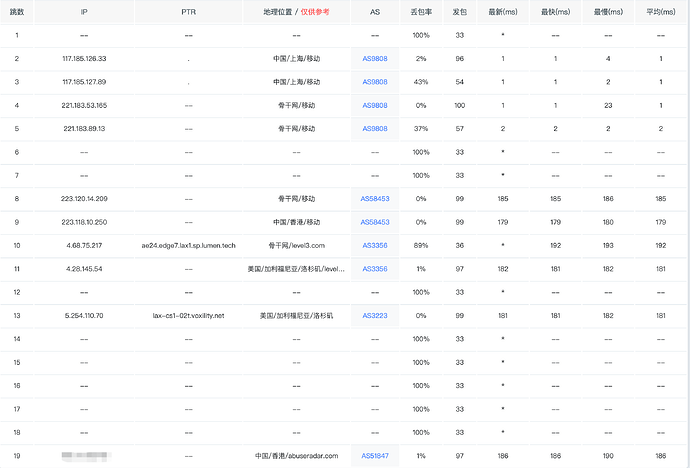Click hop number 14
Viewport: 690px width, 468px height.
[17, 339]
